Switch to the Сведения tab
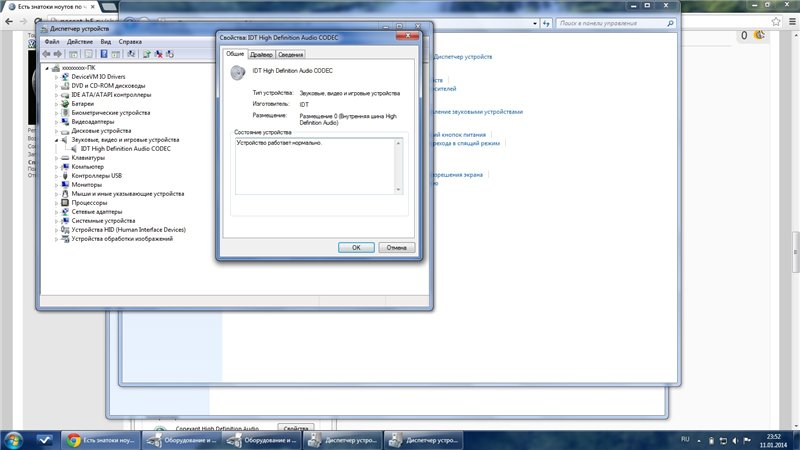 290,55
